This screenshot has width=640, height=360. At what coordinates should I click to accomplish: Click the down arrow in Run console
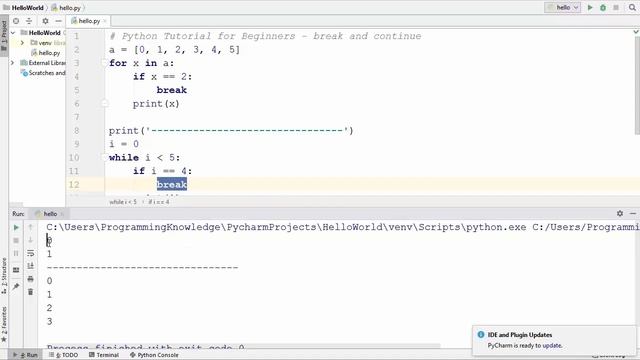pos(31,240)
